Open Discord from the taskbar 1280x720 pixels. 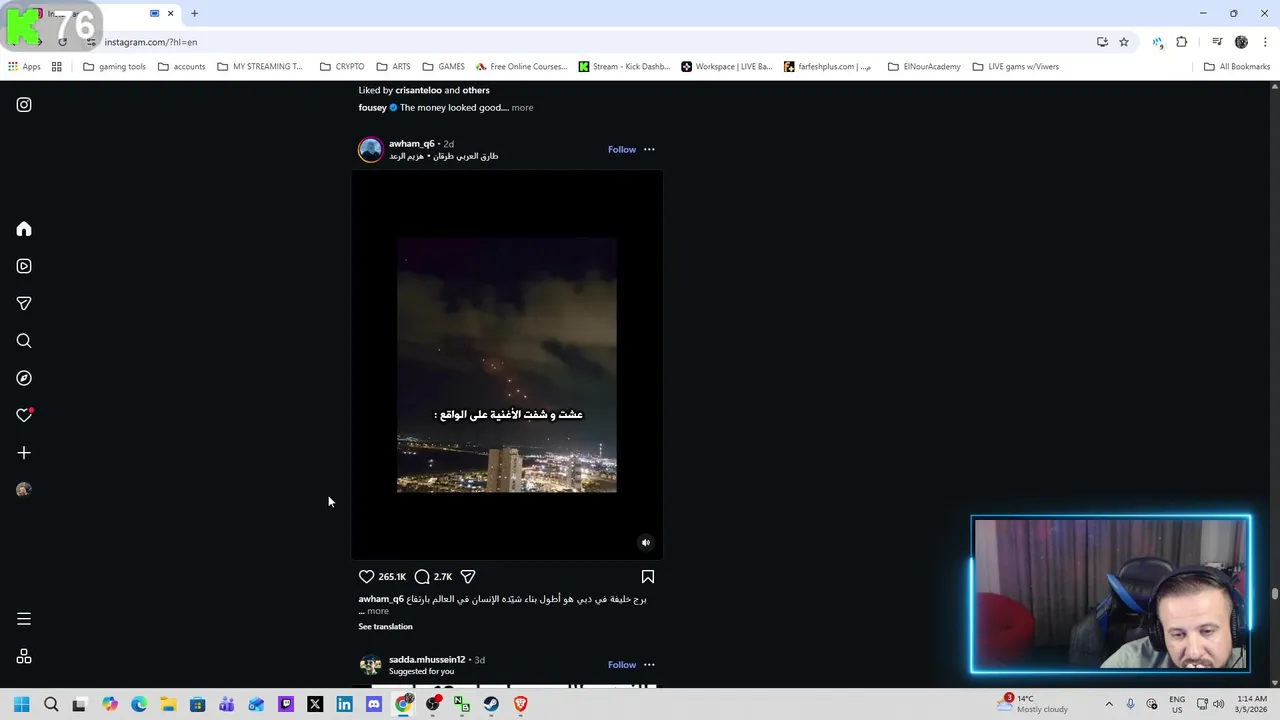(x=374, y=704)
